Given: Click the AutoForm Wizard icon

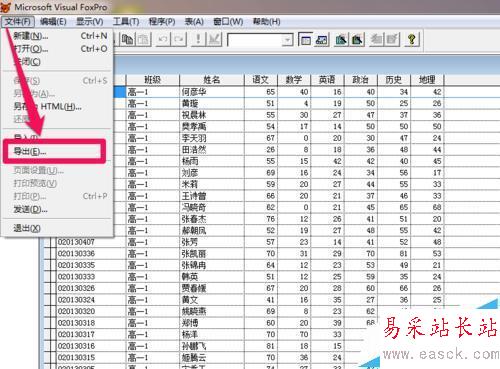Looking at the screenshot, I should tap(376, 40).
